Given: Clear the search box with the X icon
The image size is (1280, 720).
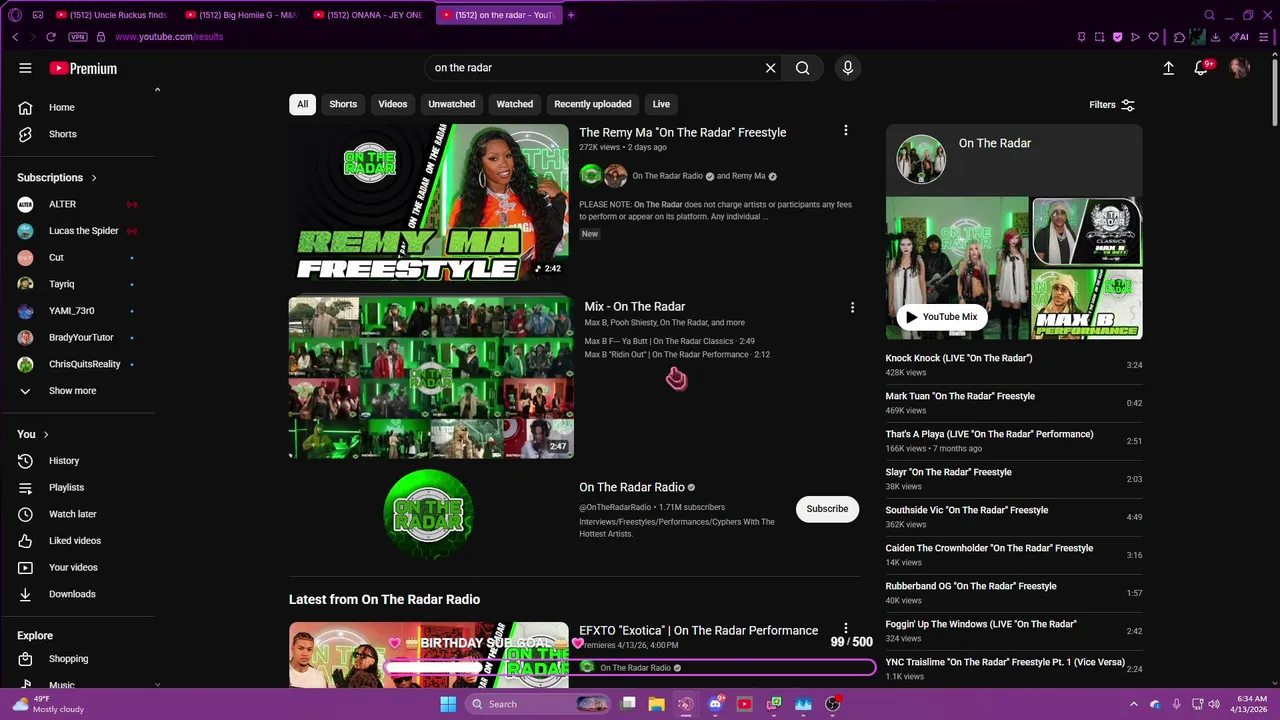Looking at the screenshot, I should tap(770, 68).
